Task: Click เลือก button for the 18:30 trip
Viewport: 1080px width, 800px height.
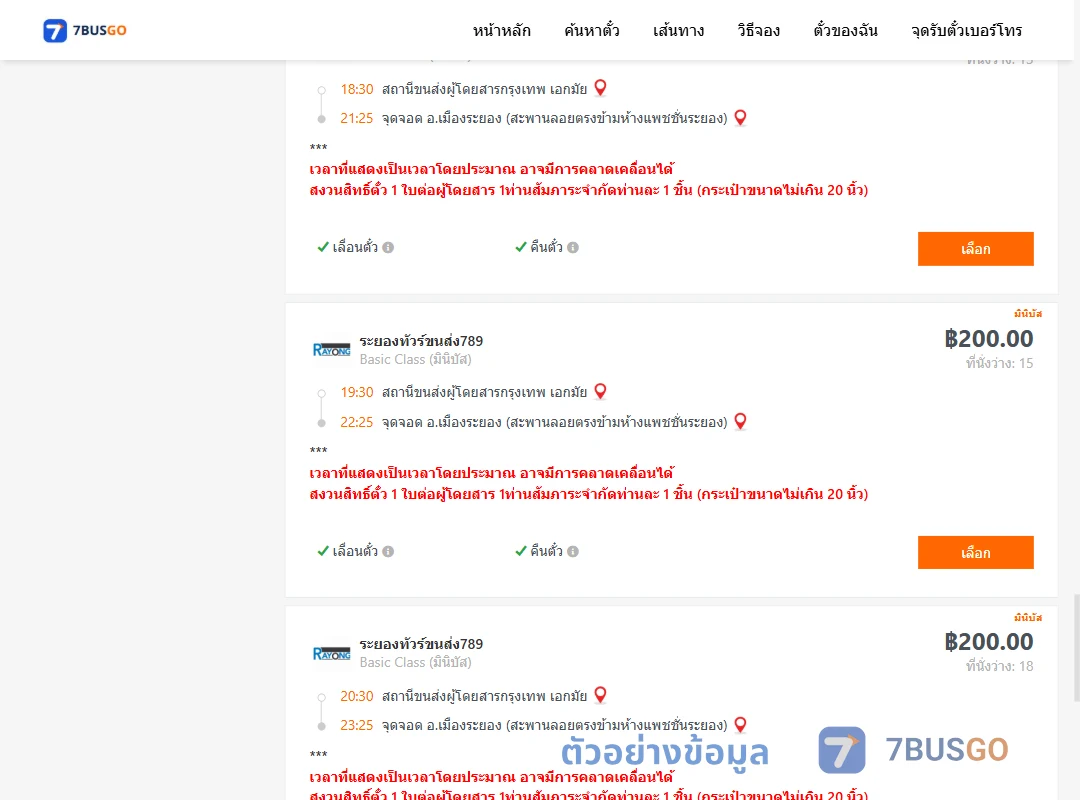Action: 975,249
